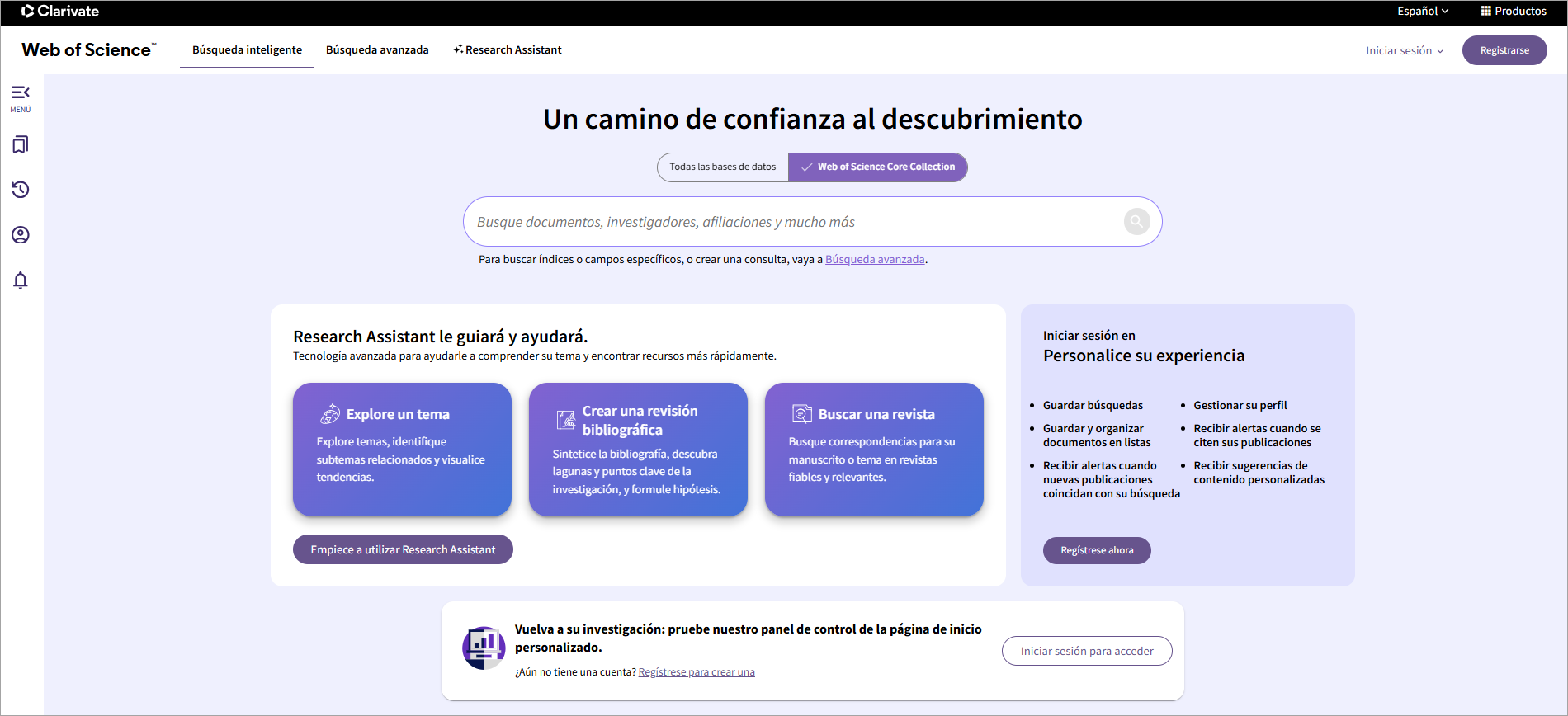Open Crear una revisión bibliográfica card

point(638,450)
